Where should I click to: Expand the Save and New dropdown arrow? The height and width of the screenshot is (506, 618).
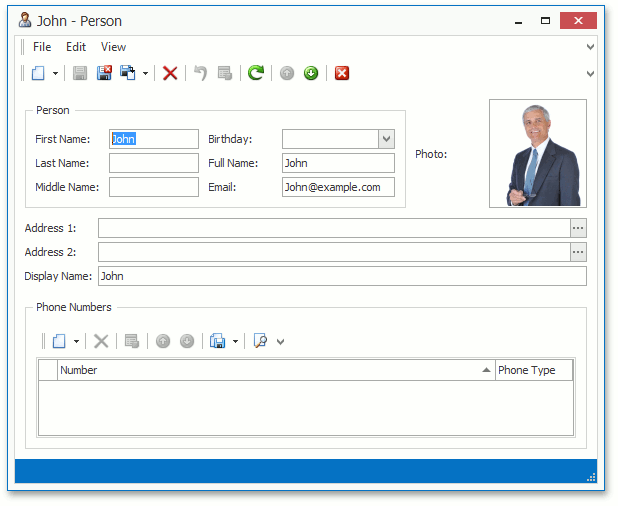[x=145, y=73]
